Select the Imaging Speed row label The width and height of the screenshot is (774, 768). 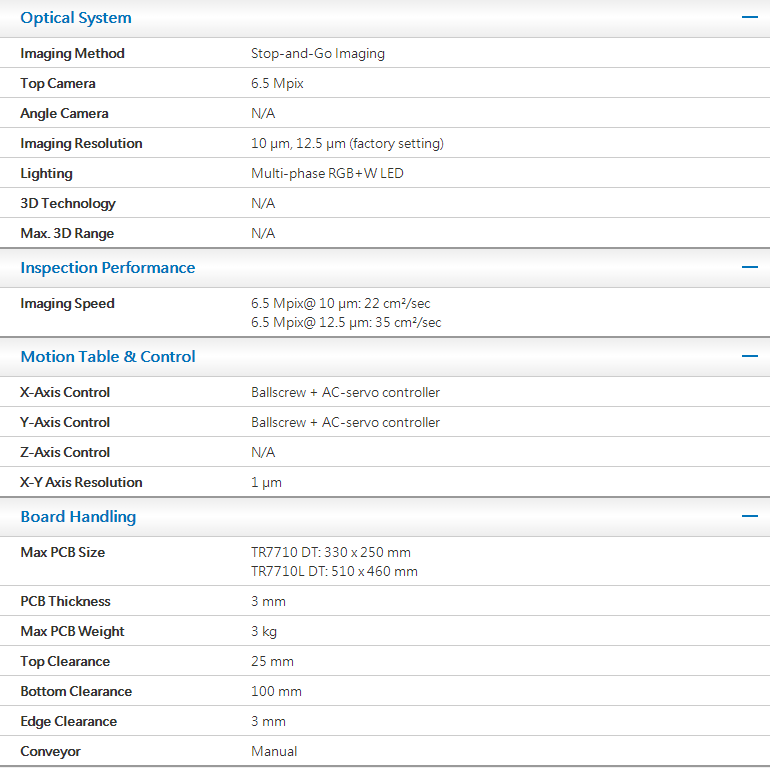[68, 303]
